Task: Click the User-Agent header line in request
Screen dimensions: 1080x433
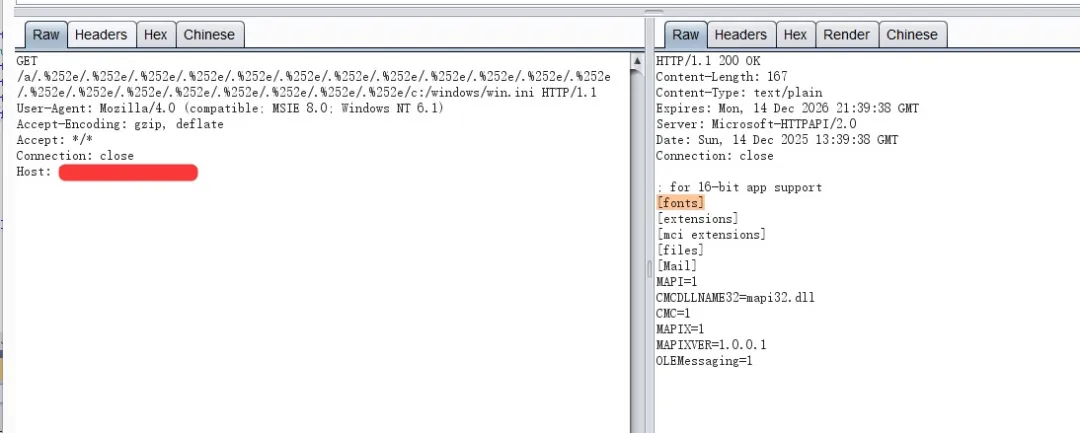Action: coord(229,109)
